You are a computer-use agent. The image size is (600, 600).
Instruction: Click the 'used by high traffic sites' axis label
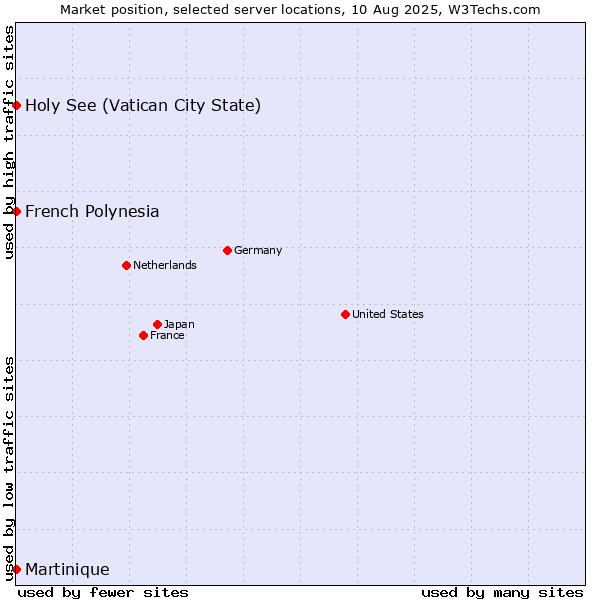(8, 142)
